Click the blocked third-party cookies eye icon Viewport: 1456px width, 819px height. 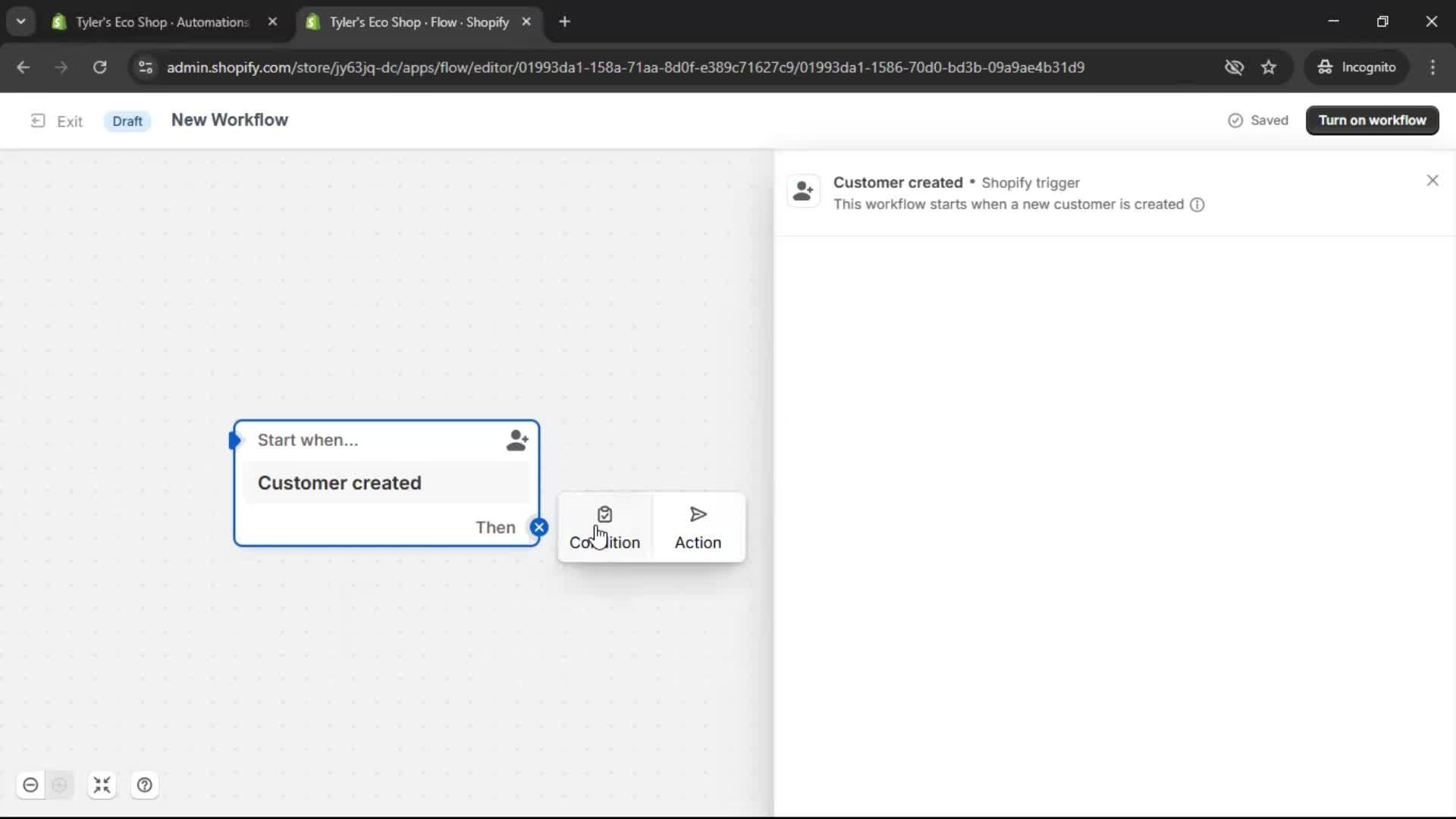pos(1235,67)
